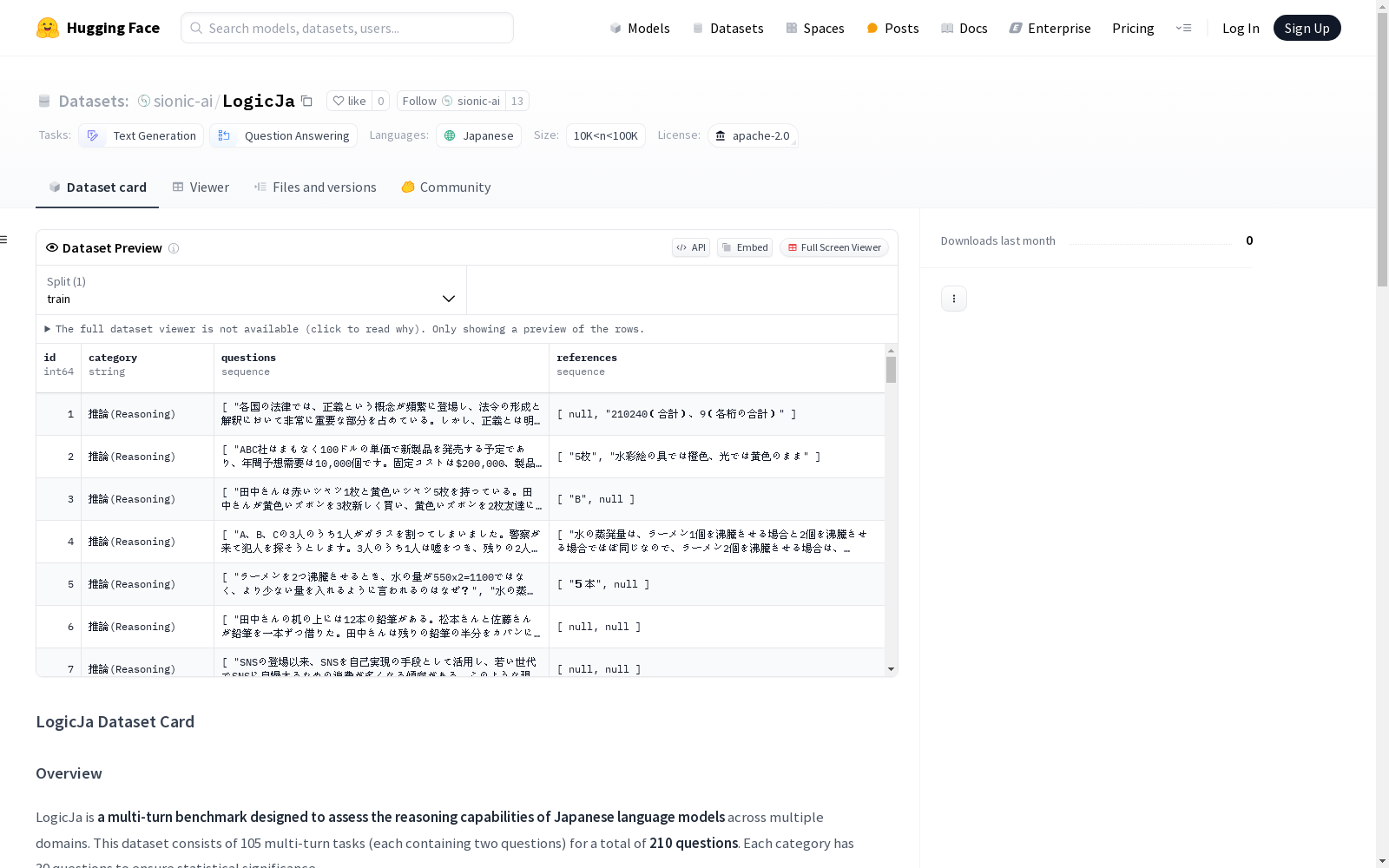The image size is (1389, 868).
Task: Click the Log In link
Action: pyautogui.click(x=1241, y=28)
